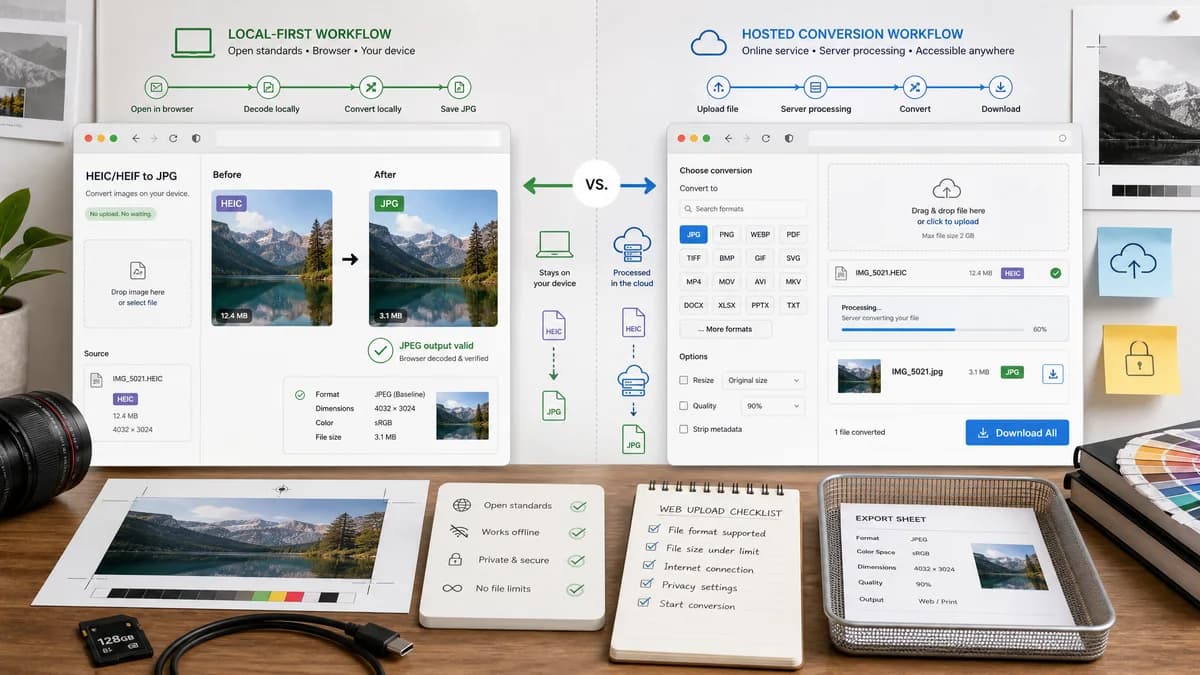The width and height of the screenshot is (1200, 675).
Task: Select the Server processing workflow step icon
Action: [816, 86]
